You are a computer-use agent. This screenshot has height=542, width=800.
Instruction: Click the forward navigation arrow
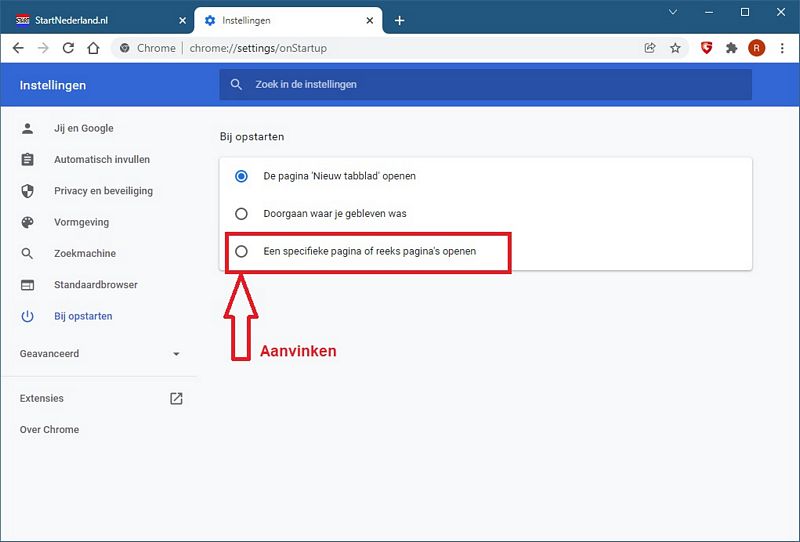pos(43,48)
